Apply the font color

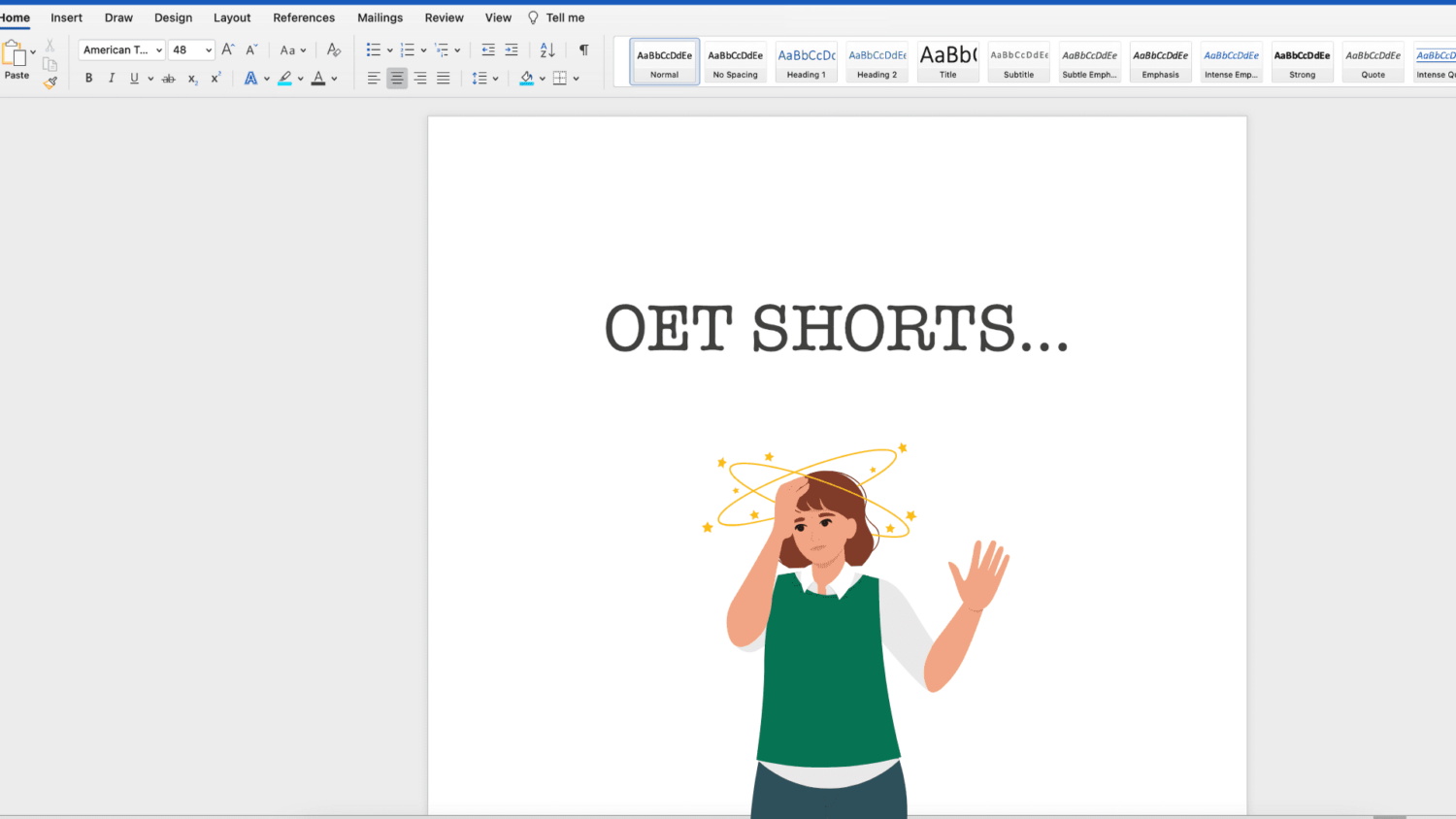pyautogui.click(x=318, y=79)
